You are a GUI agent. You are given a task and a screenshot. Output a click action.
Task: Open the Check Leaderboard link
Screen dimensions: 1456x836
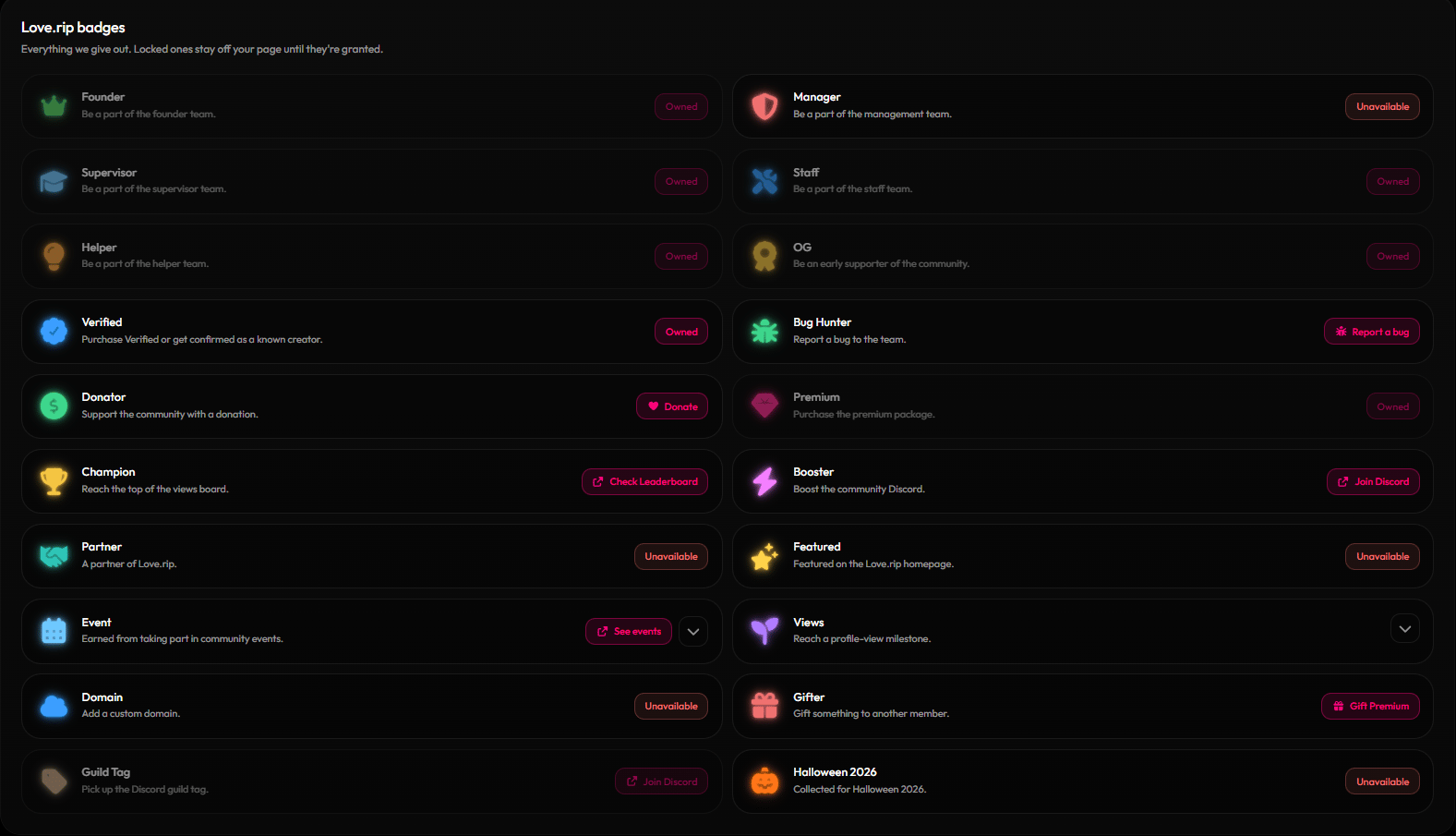pyautogui.click(x=644, y=481)
